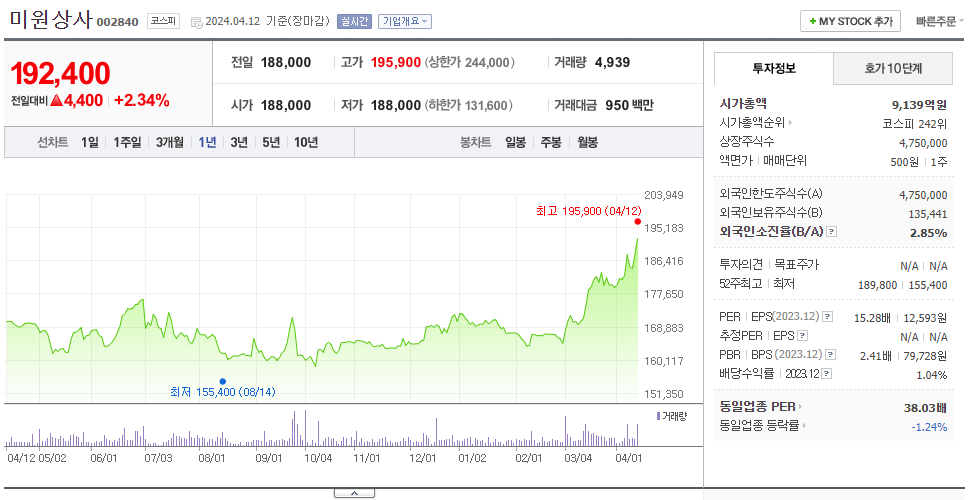The image size is (968, 500).
Task: Click red 최고 point marker on chart
Action: point(638,222)
